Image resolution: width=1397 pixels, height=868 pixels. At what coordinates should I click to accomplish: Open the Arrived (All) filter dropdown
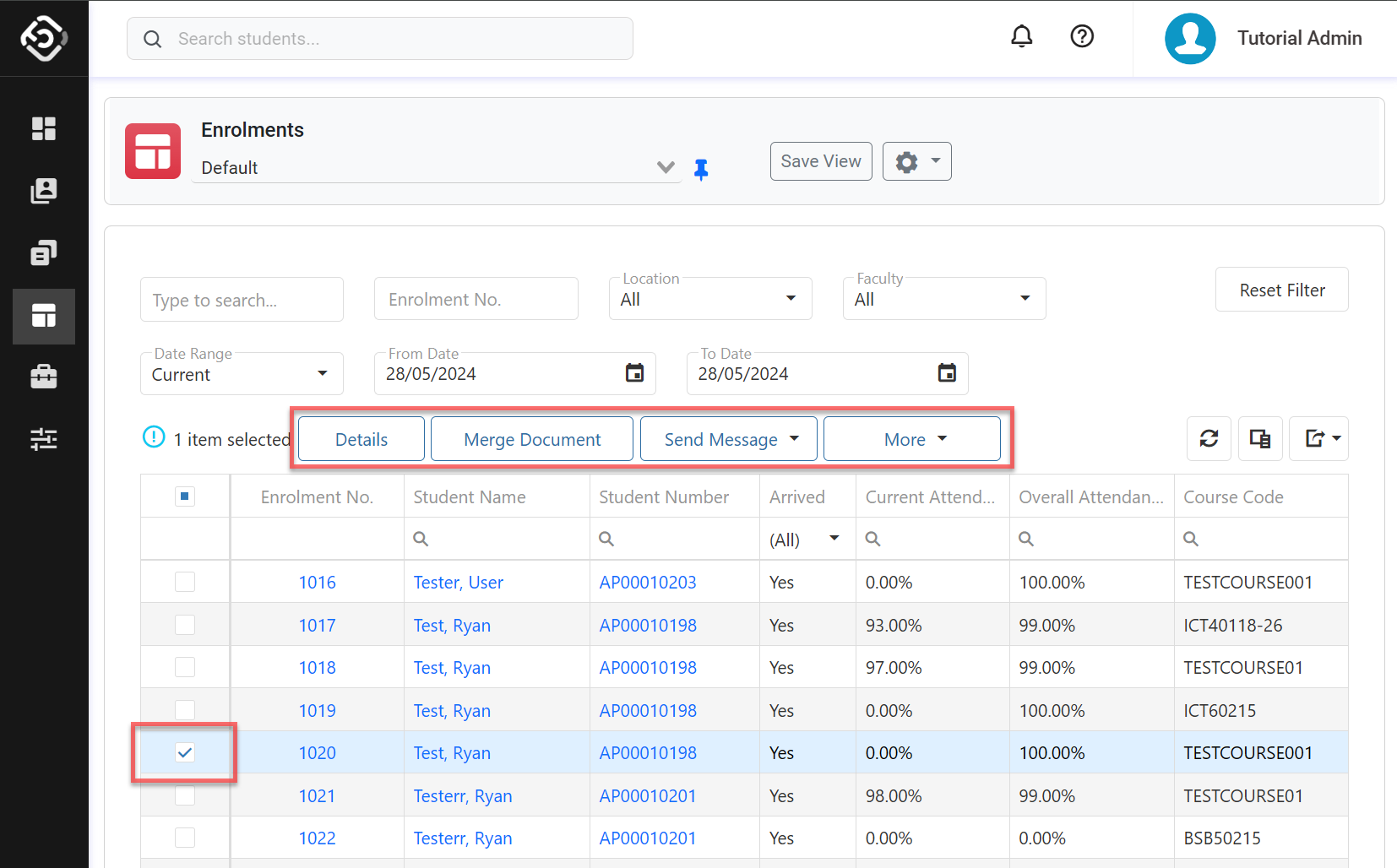point(806,539)
